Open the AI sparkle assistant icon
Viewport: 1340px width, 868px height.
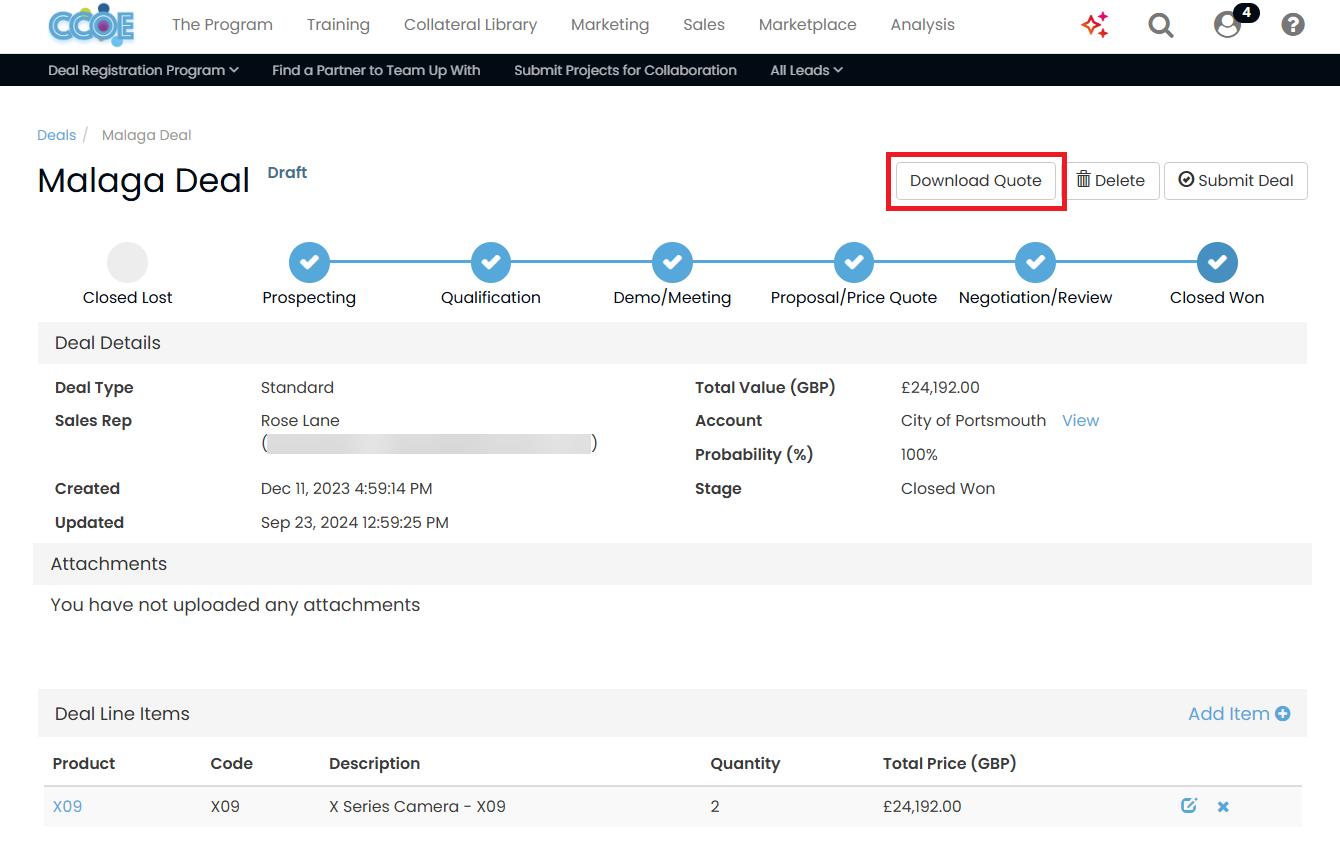1095,25
